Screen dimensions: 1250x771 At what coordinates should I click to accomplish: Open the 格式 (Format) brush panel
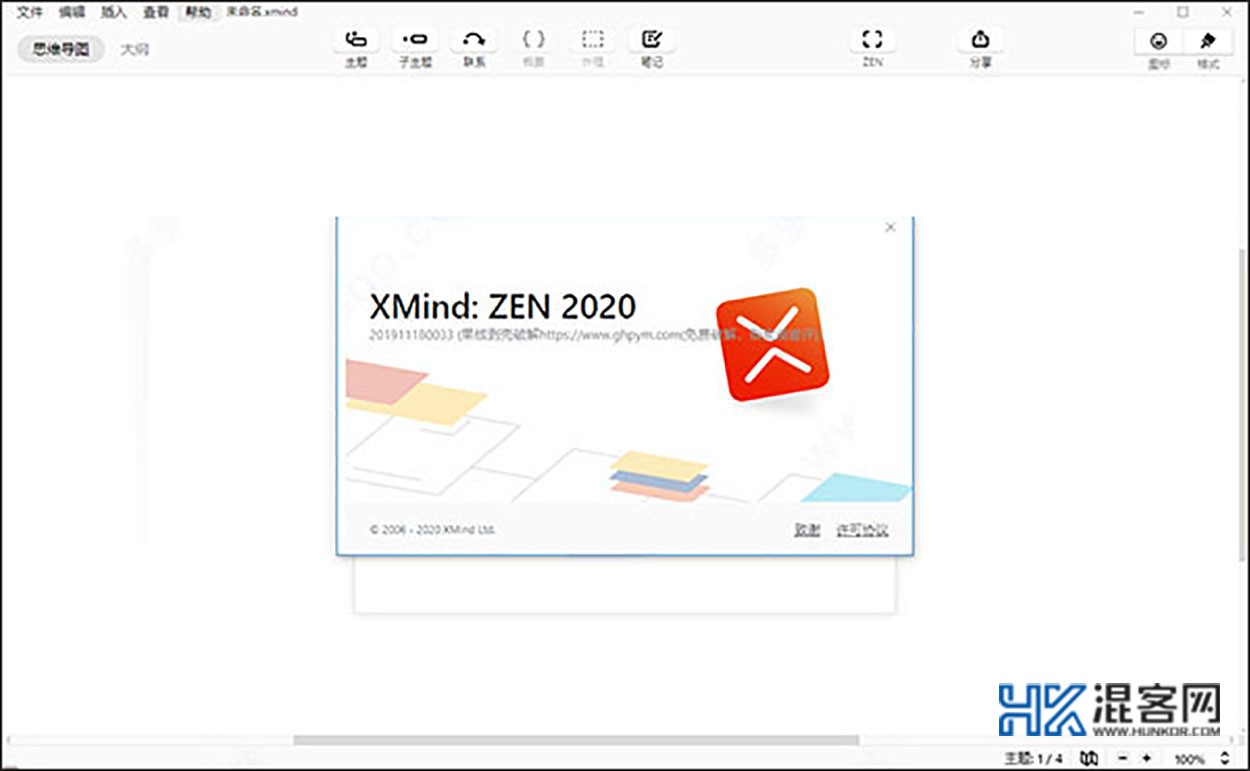click(x=1208, y=41)
